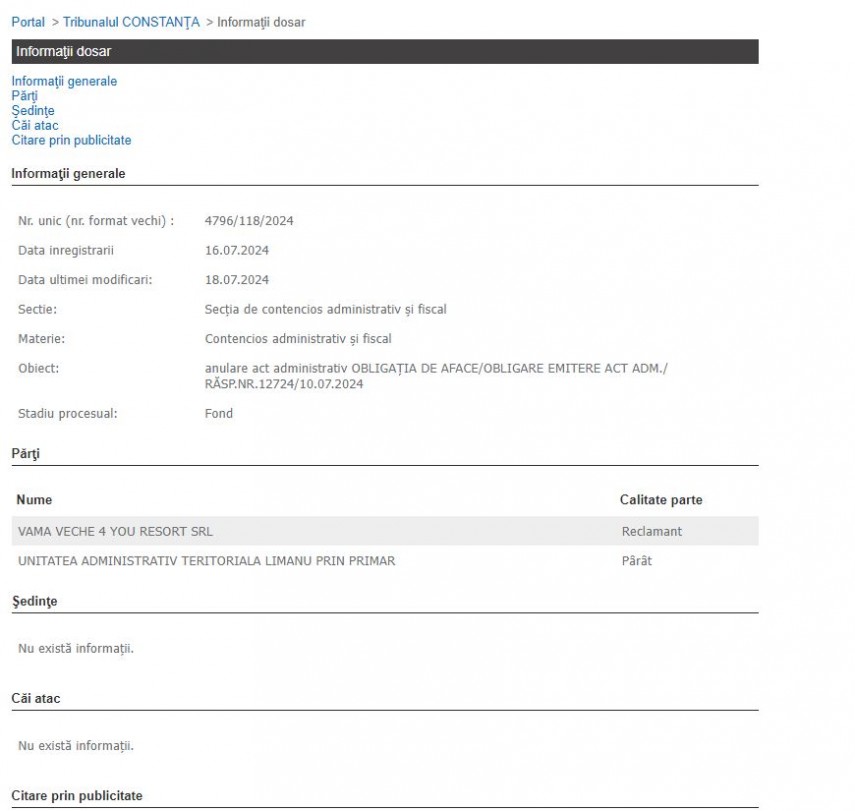The width and height of the screenshot is (855, 811).
Task: Click the Obiect label
Action: (x=38, y=368)
